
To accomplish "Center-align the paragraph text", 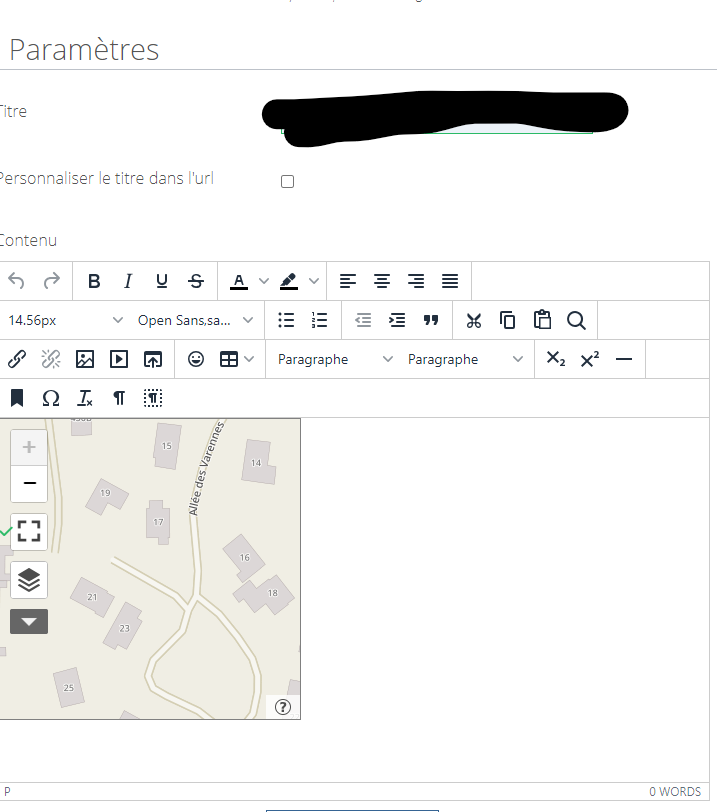I will 382,282.
